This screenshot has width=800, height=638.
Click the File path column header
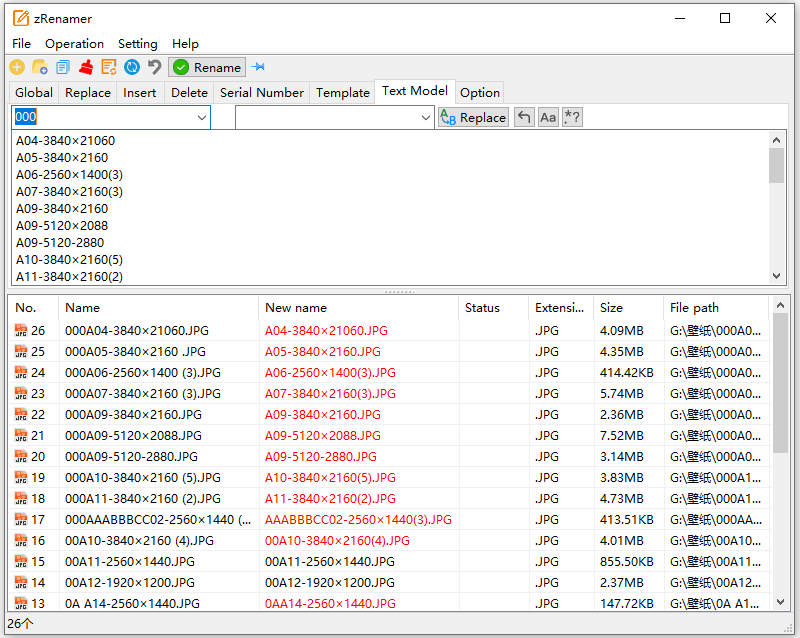click(716, 308)
